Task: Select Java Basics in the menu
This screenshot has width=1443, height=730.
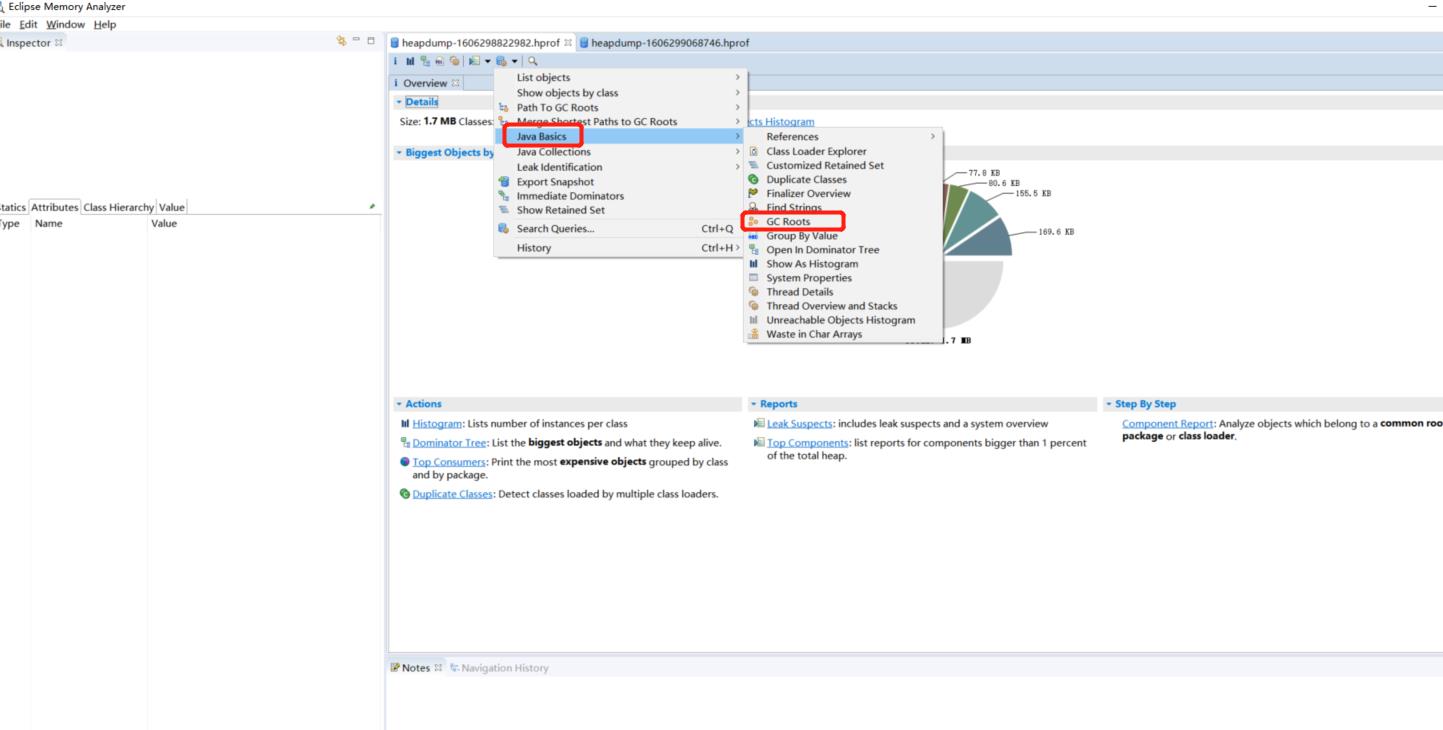Action: coord(618,136)
